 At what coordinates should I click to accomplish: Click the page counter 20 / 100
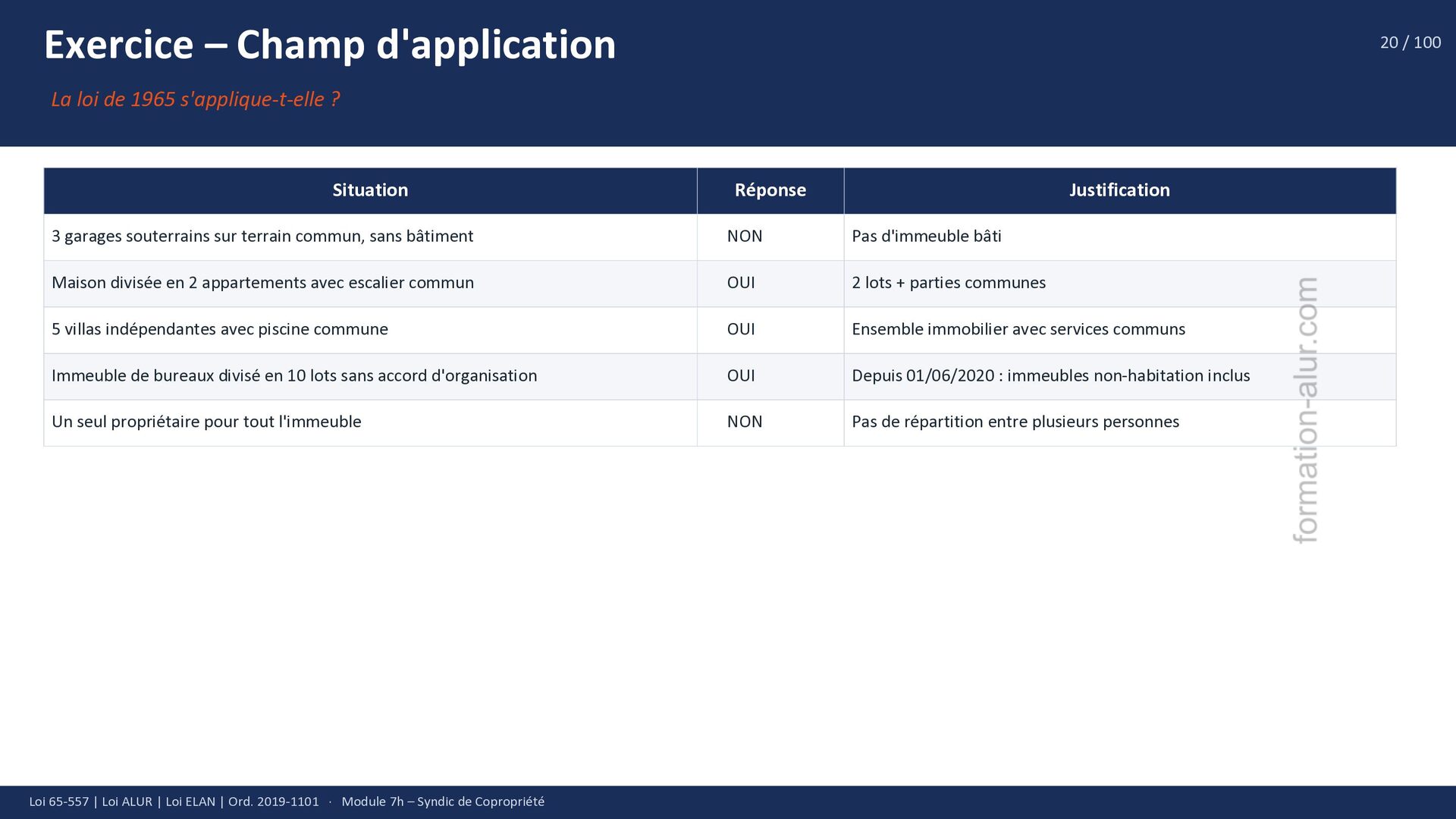pyautogui.click(x=1410, y=42)
